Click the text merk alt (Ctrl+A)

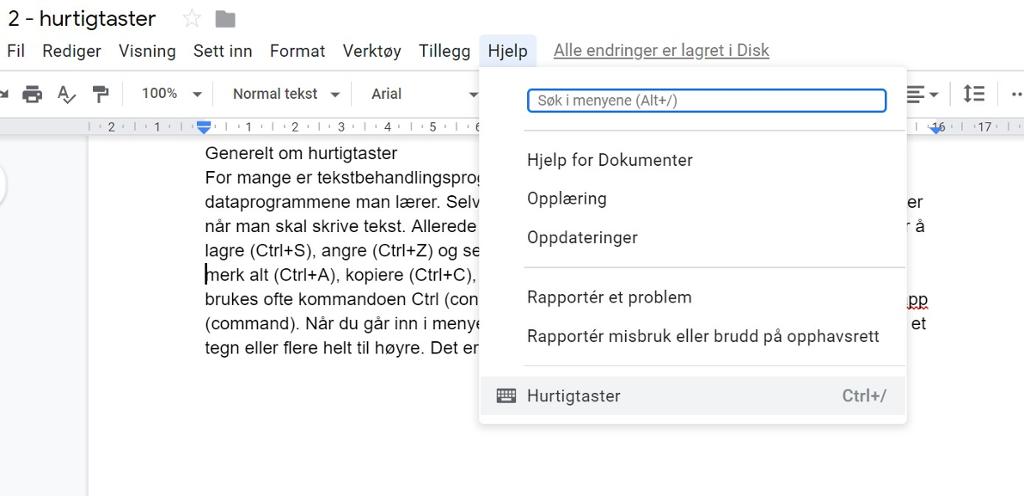click(270, 275)
